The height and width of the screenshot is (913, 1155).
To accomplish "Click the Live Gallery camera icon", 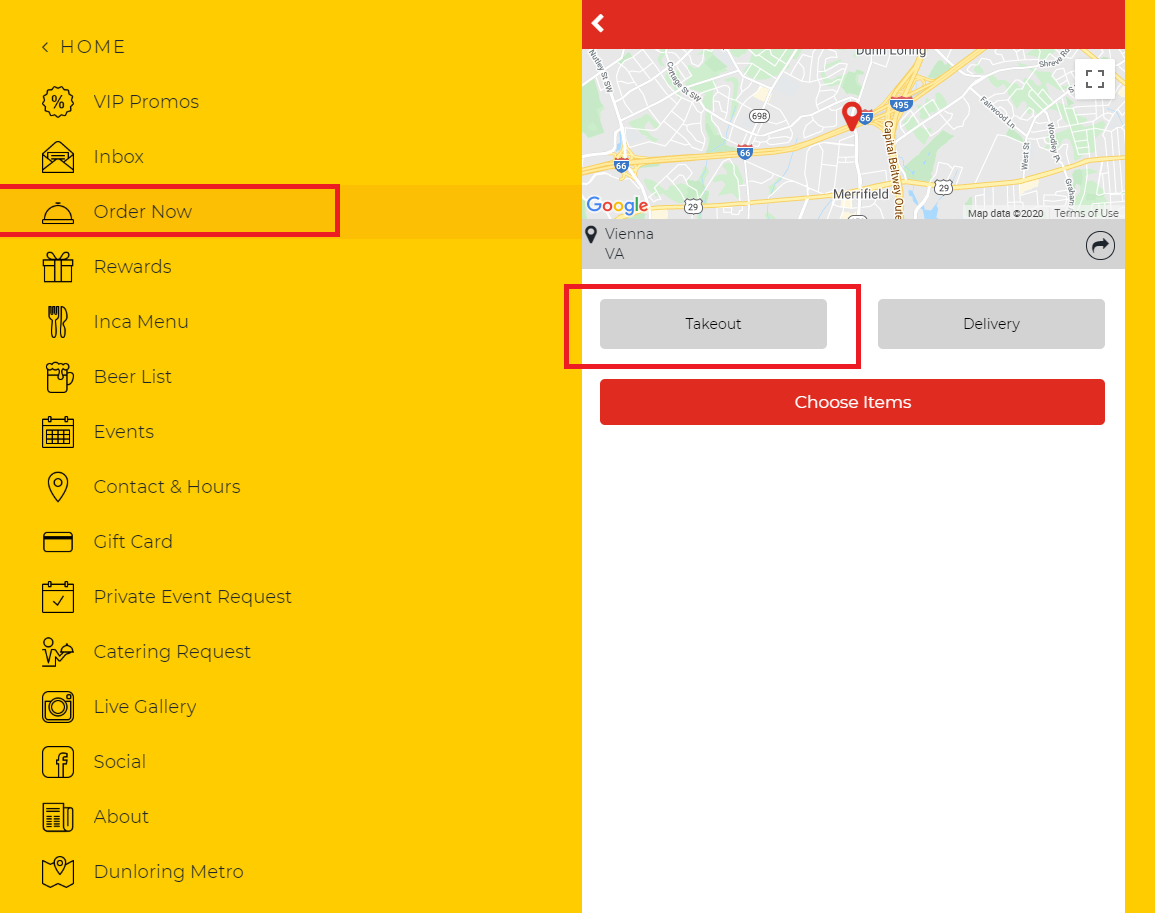I will [57, 707].
